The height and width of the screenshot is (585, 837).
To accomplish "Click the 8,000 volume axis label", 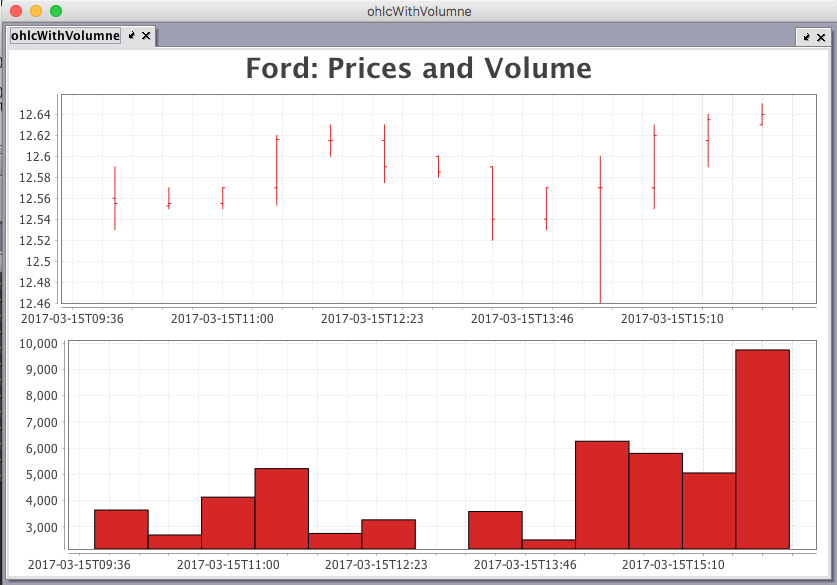I will pos(42,396).
